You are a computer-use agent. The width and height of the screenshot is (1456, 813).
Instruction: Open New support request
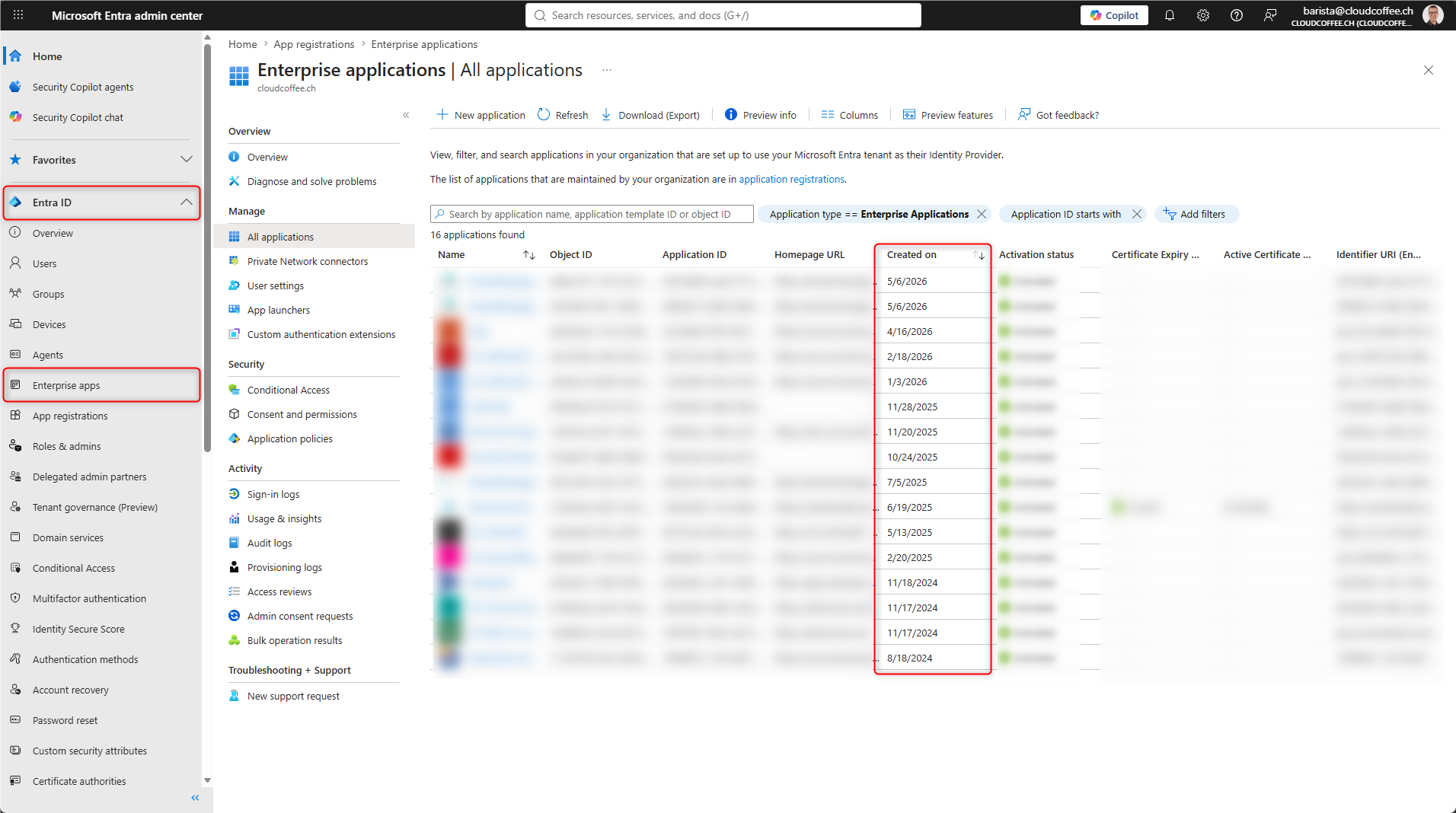click(x=293, y=696)
